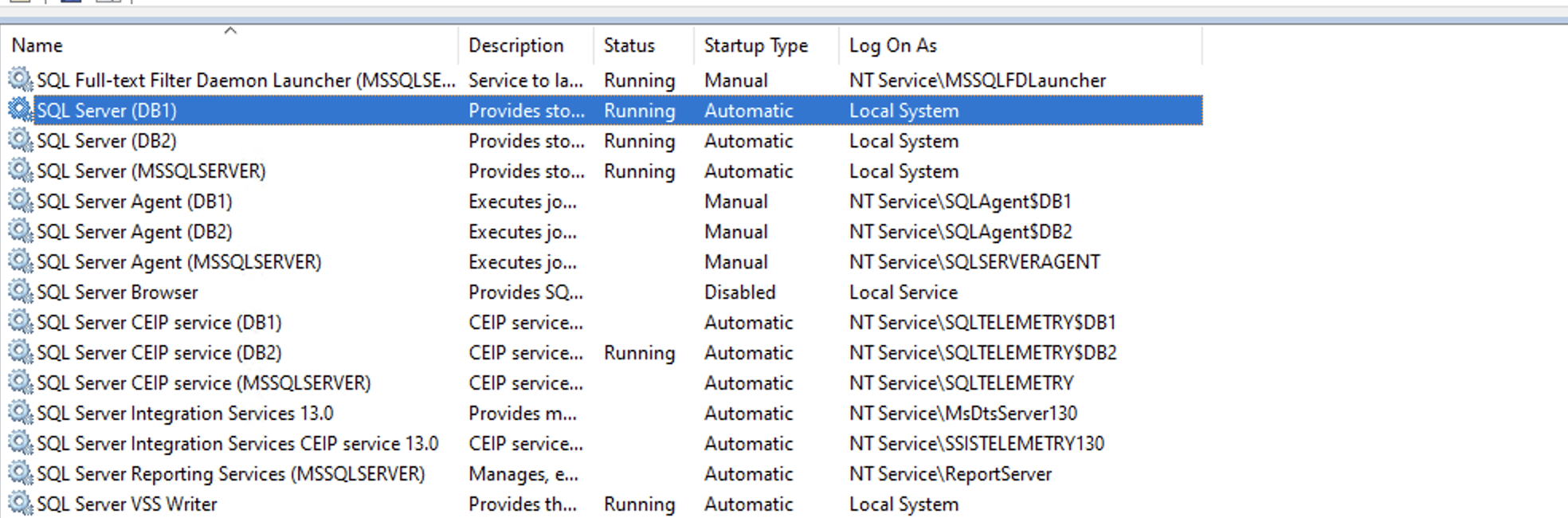The height and width of the screenshot is (518, 1568).
Task: Select the SQL Server Agent (DB1) service
Action: coord(135,202)
